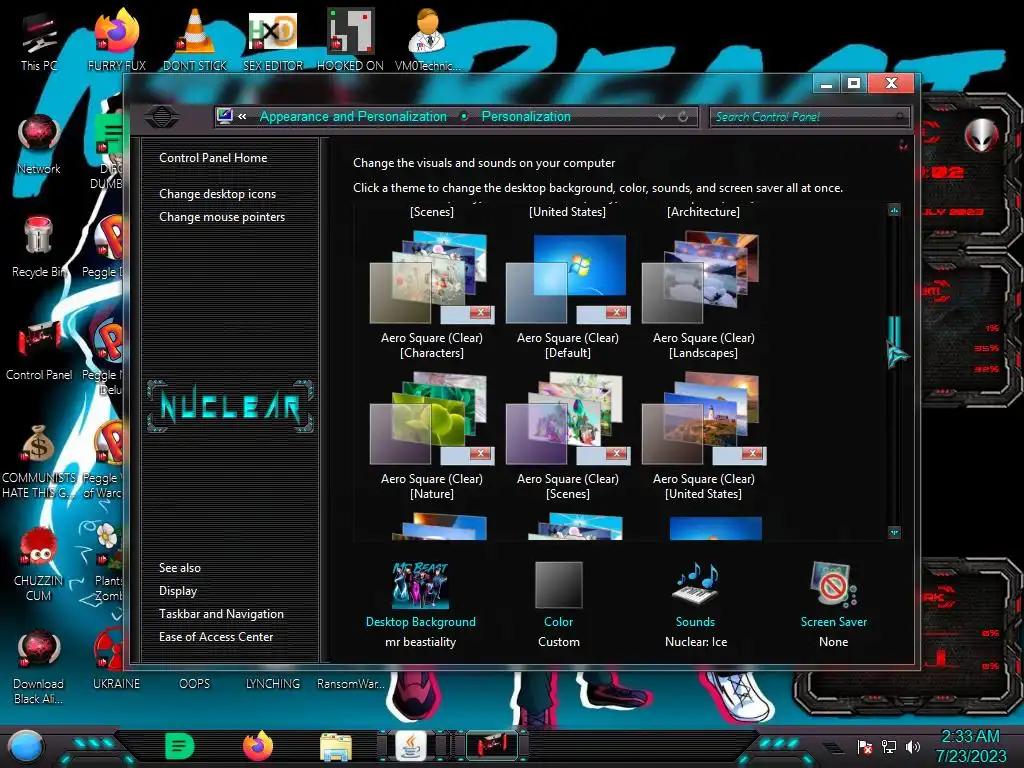
Task: Select the RansomWar desktop label
Action: coord(351,684)
